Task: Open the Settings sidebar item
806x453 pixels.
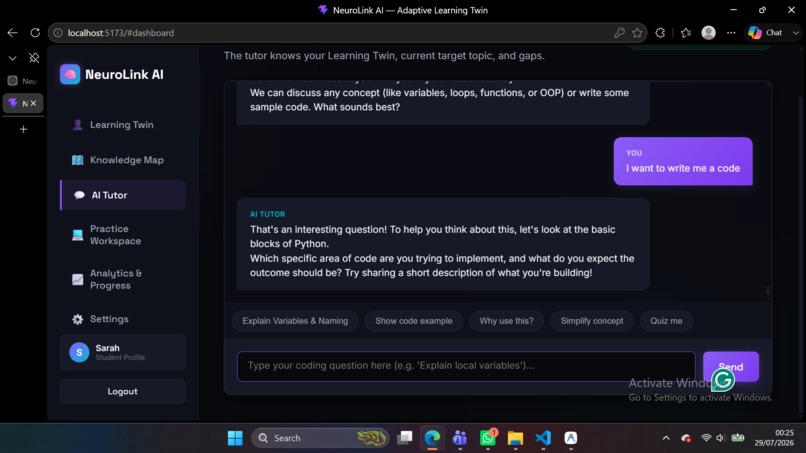Action: click(122, 319)
